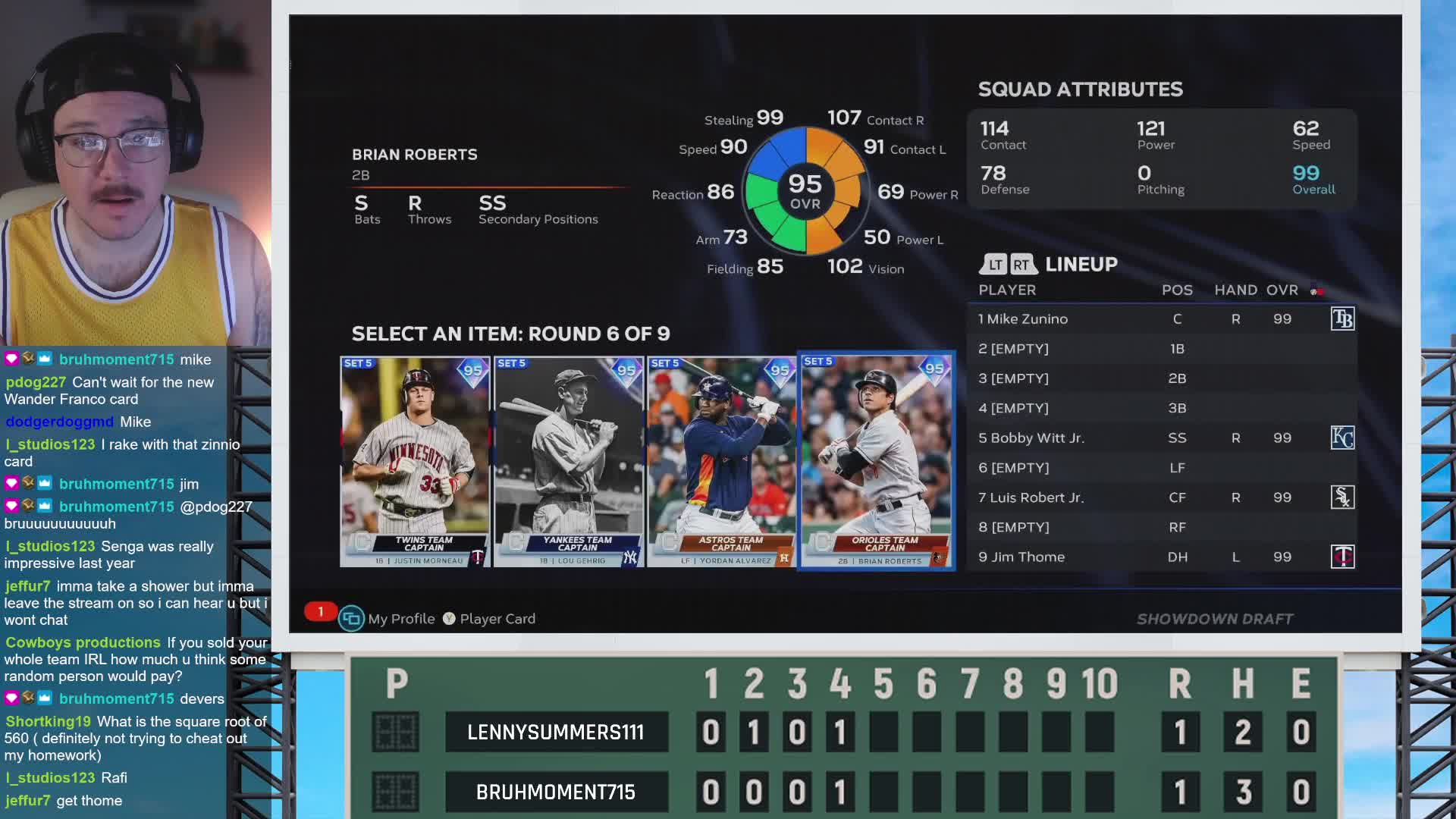Click the squad Power value 121
The width and height of the screenshot is (1456, 819).
(1150, 128)
